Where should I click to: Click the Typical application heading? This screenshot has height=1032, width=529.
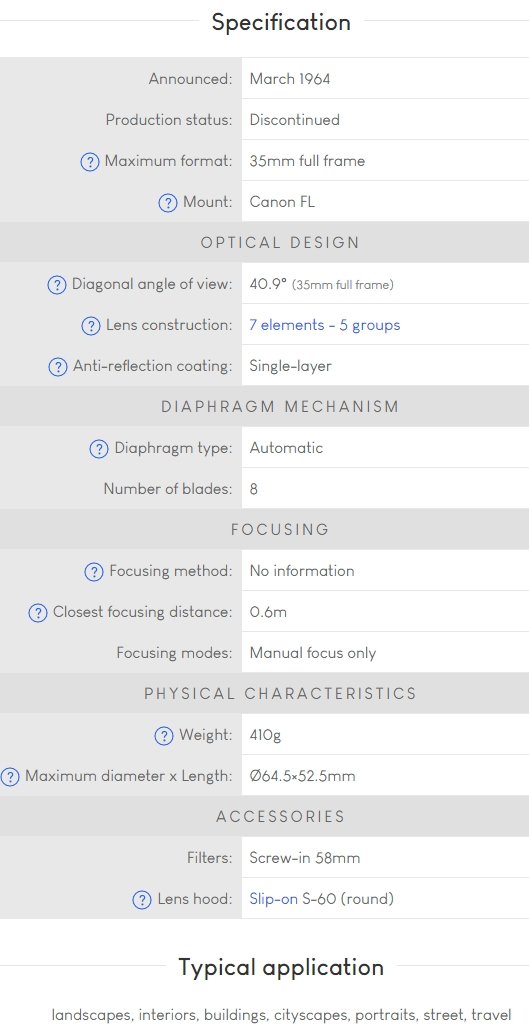pyautogui.click(x=281, y=968)
